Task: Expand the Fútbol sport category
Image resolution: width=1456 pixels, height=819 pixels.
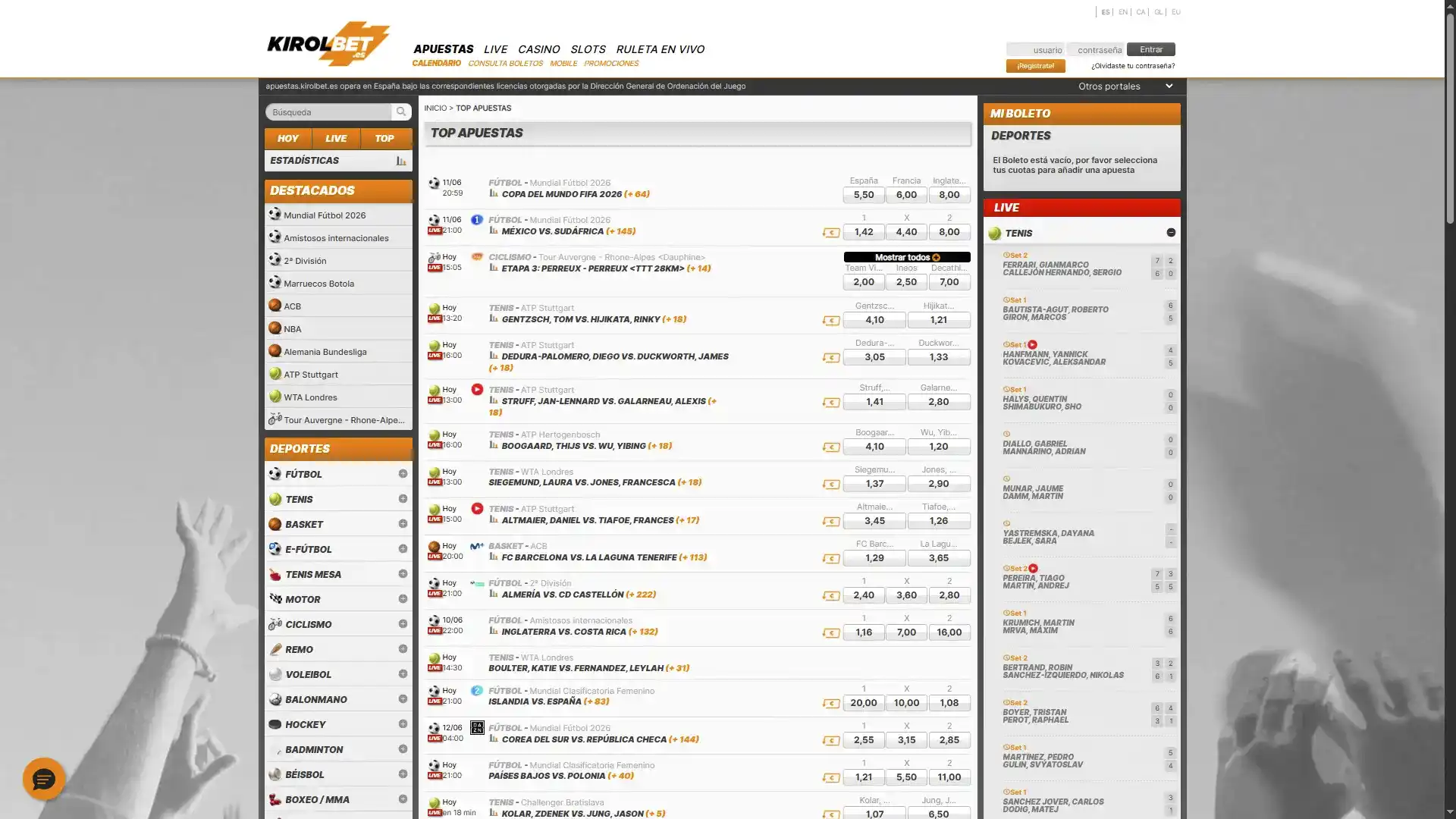Action: [403, 474]
